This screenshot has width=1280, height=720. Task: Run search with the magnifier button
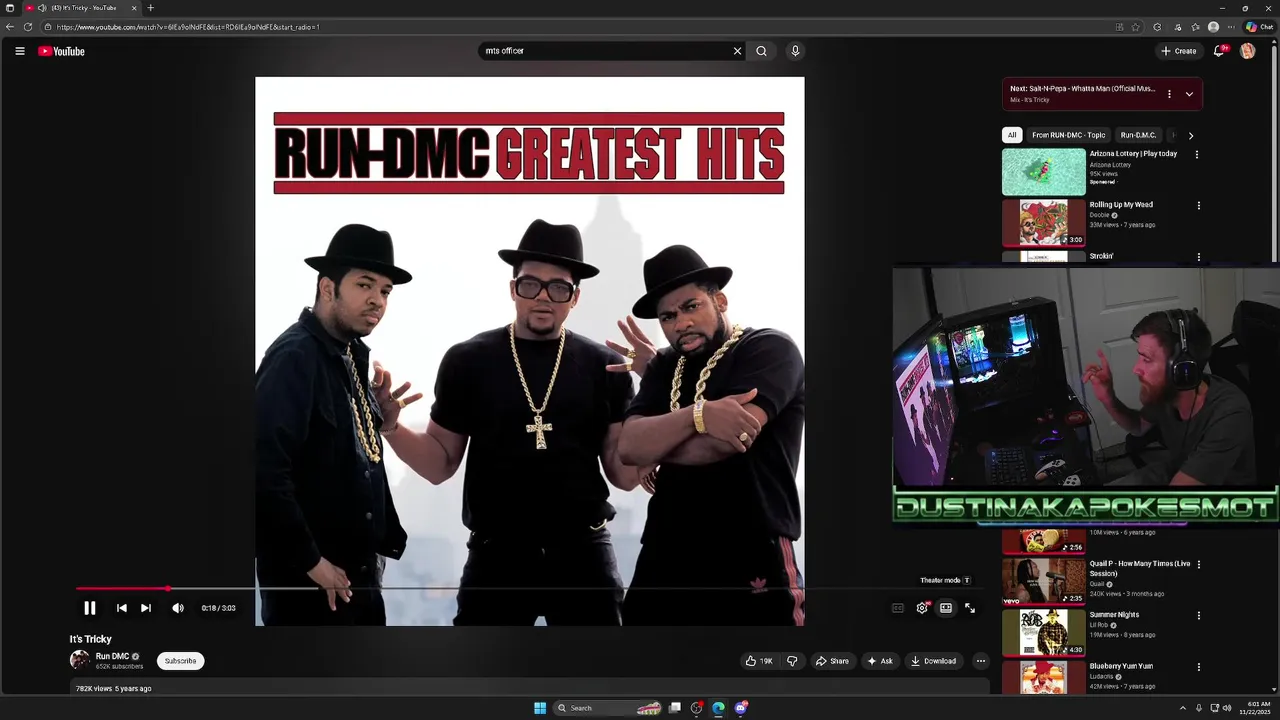pyautogui.click(x=762, y=51)
